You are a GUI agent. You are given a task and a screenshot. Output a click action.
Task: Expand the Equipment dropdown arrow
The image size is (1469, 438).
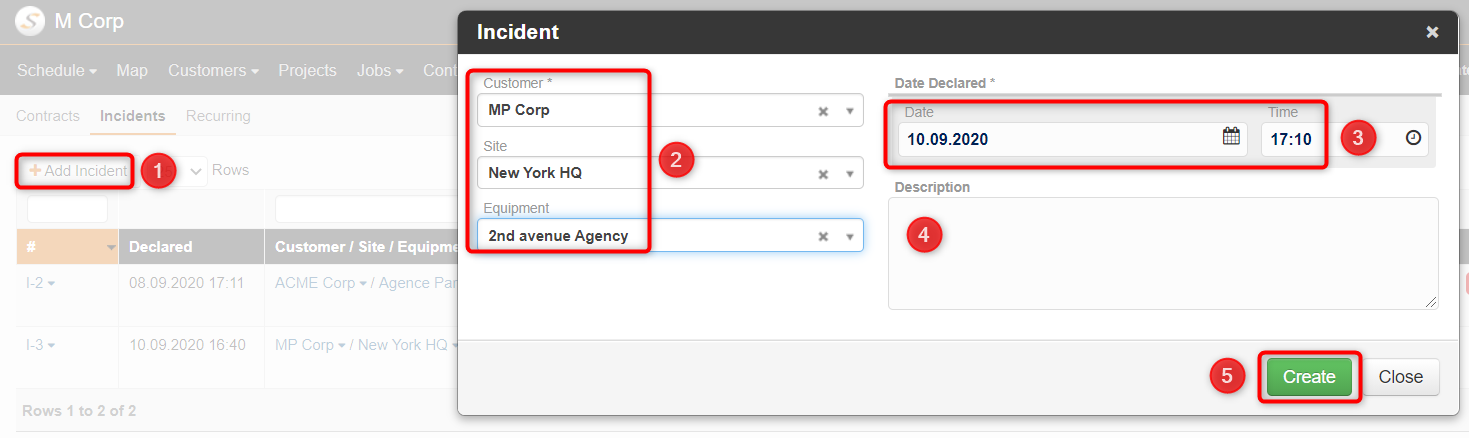(x=849, y=237)
